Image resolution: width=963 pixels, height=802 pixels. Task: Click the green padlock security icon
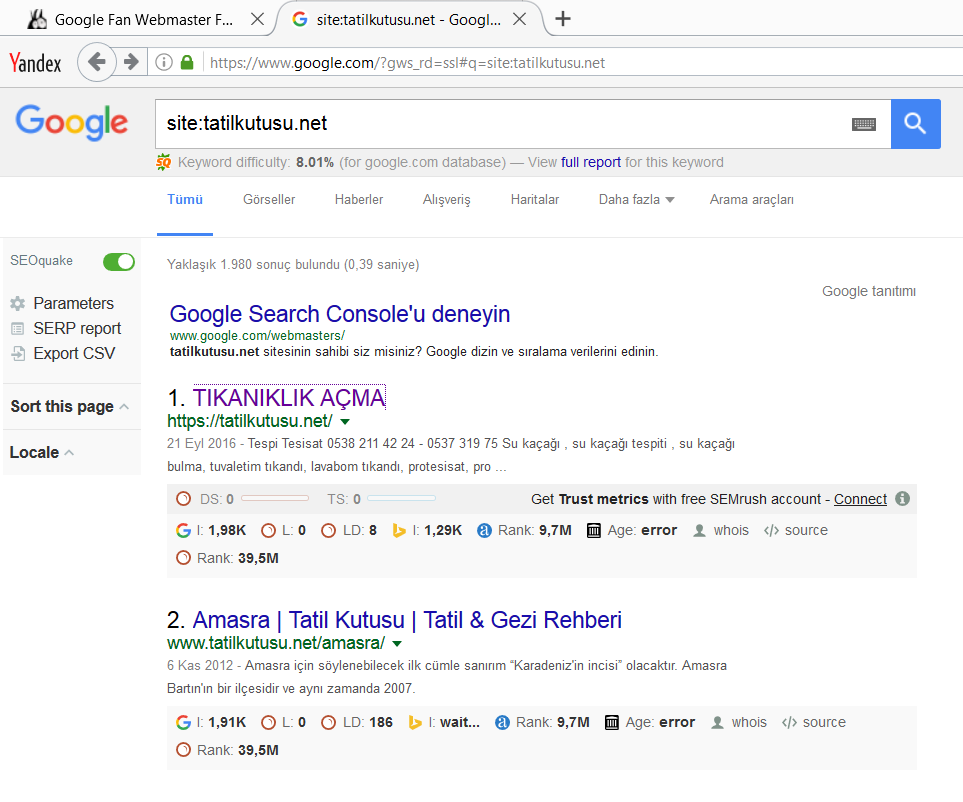point(187,63)
